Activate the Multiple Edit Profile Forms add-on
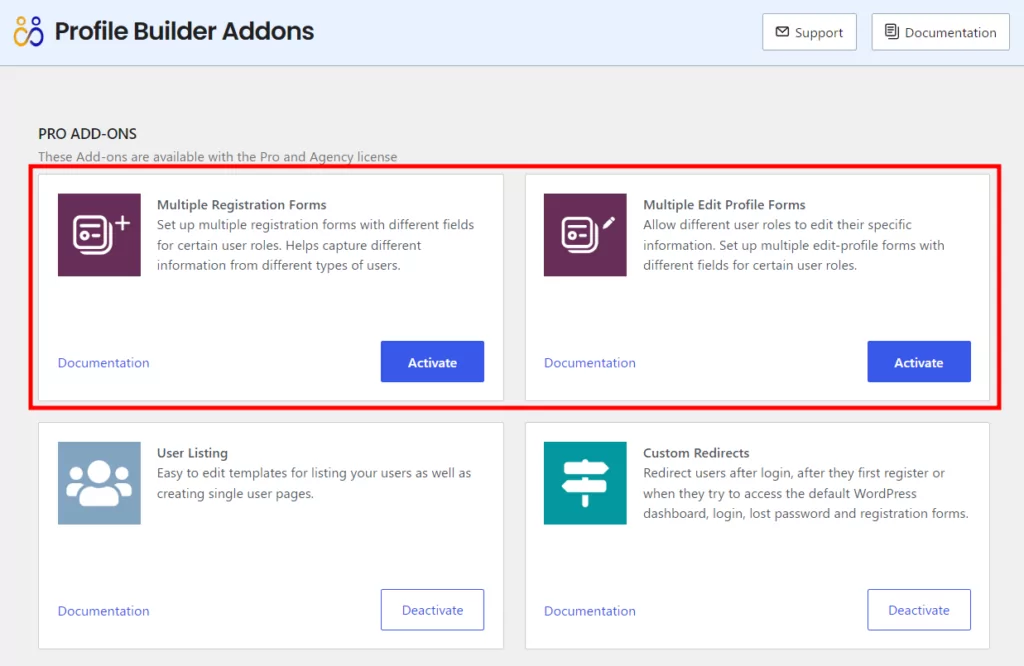1024x666 pixels. 919,362
